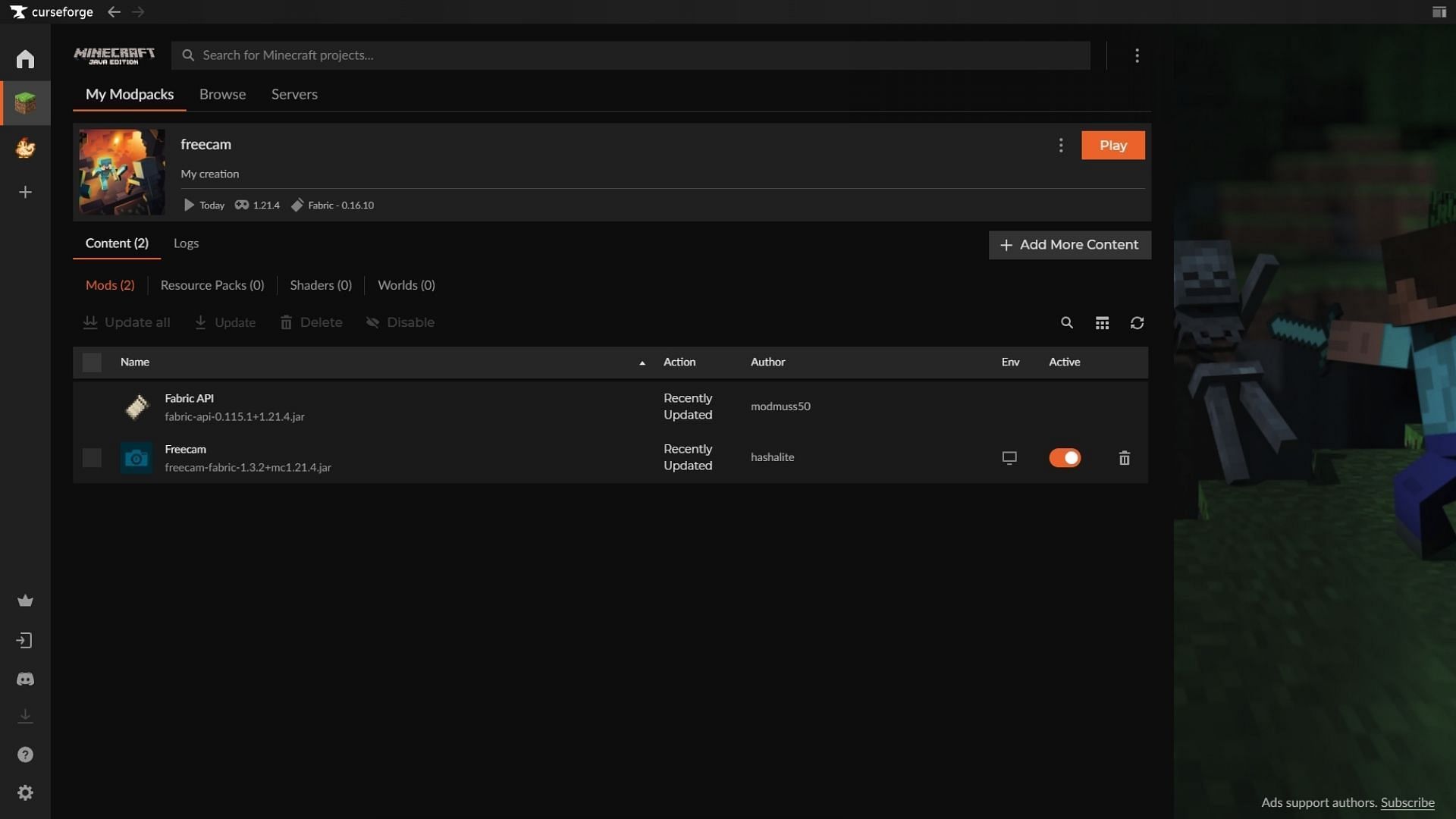Click the Fabric API mod icon
The image size is (1456, 819).
click(137, 407)
